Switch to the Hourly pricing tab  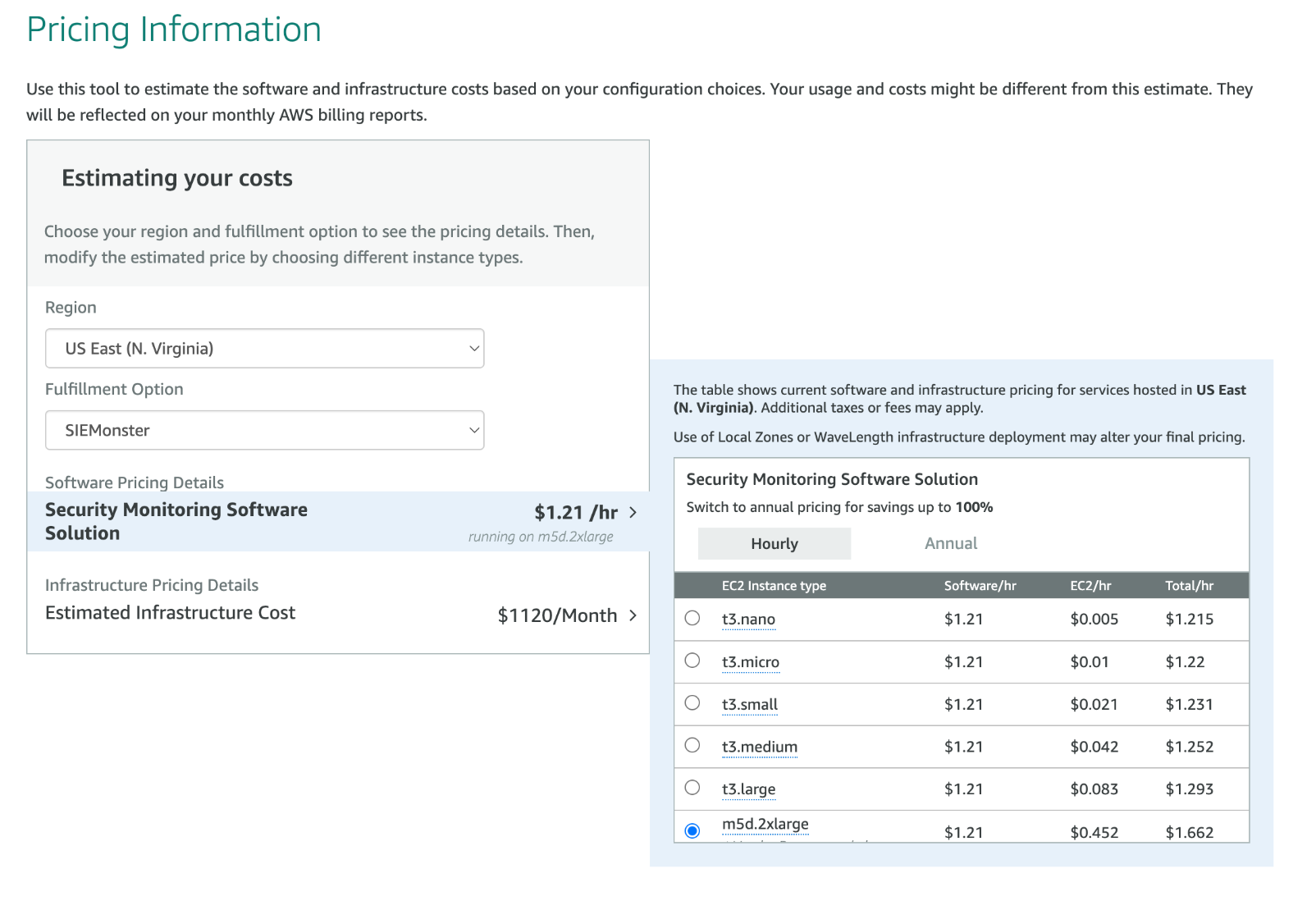(774, 544)
